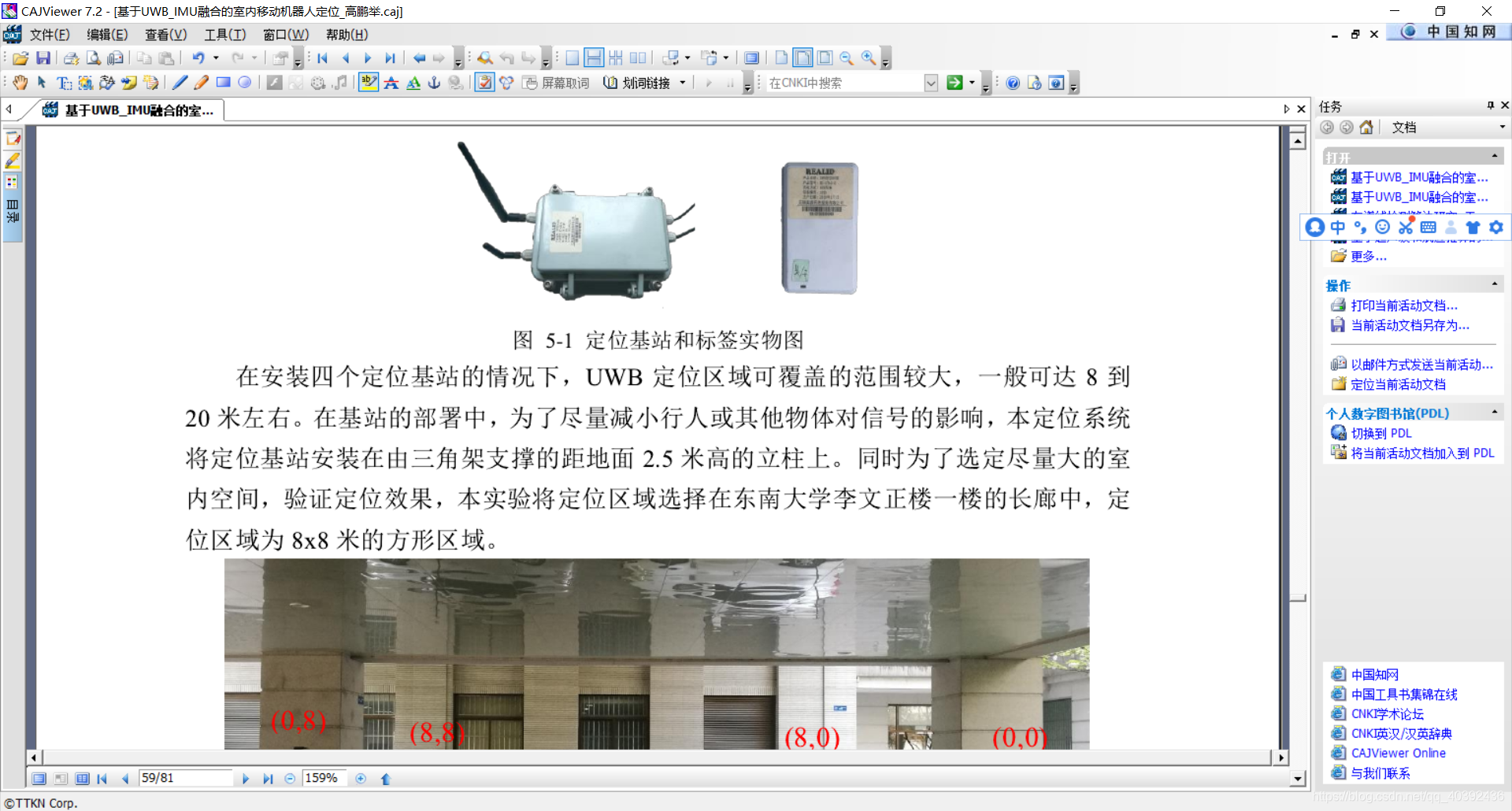The width and height of the screenshot is (1512, 811).
Task: Collapse the 打开 section in task pane
Action: 1495,157
